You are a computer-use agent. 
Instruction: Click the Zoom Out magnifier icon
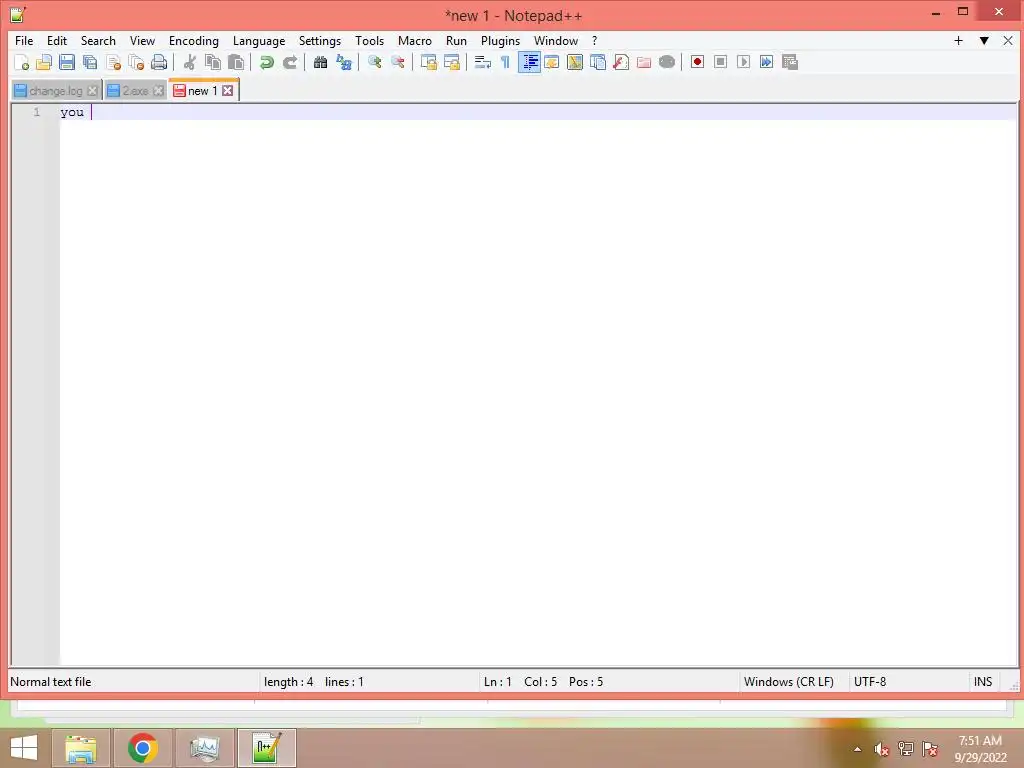(397, 62)
